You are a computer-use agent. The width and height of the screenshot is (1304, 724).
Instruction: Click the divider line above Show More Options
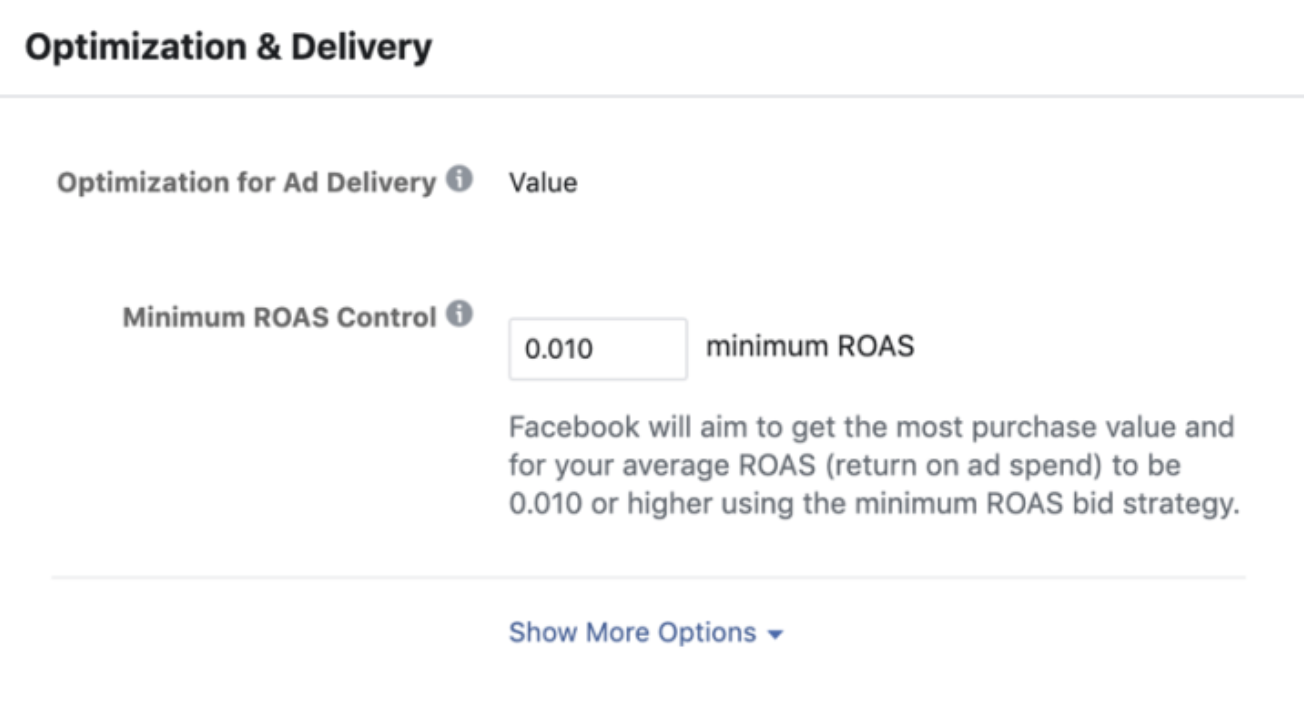coord(648,577)
